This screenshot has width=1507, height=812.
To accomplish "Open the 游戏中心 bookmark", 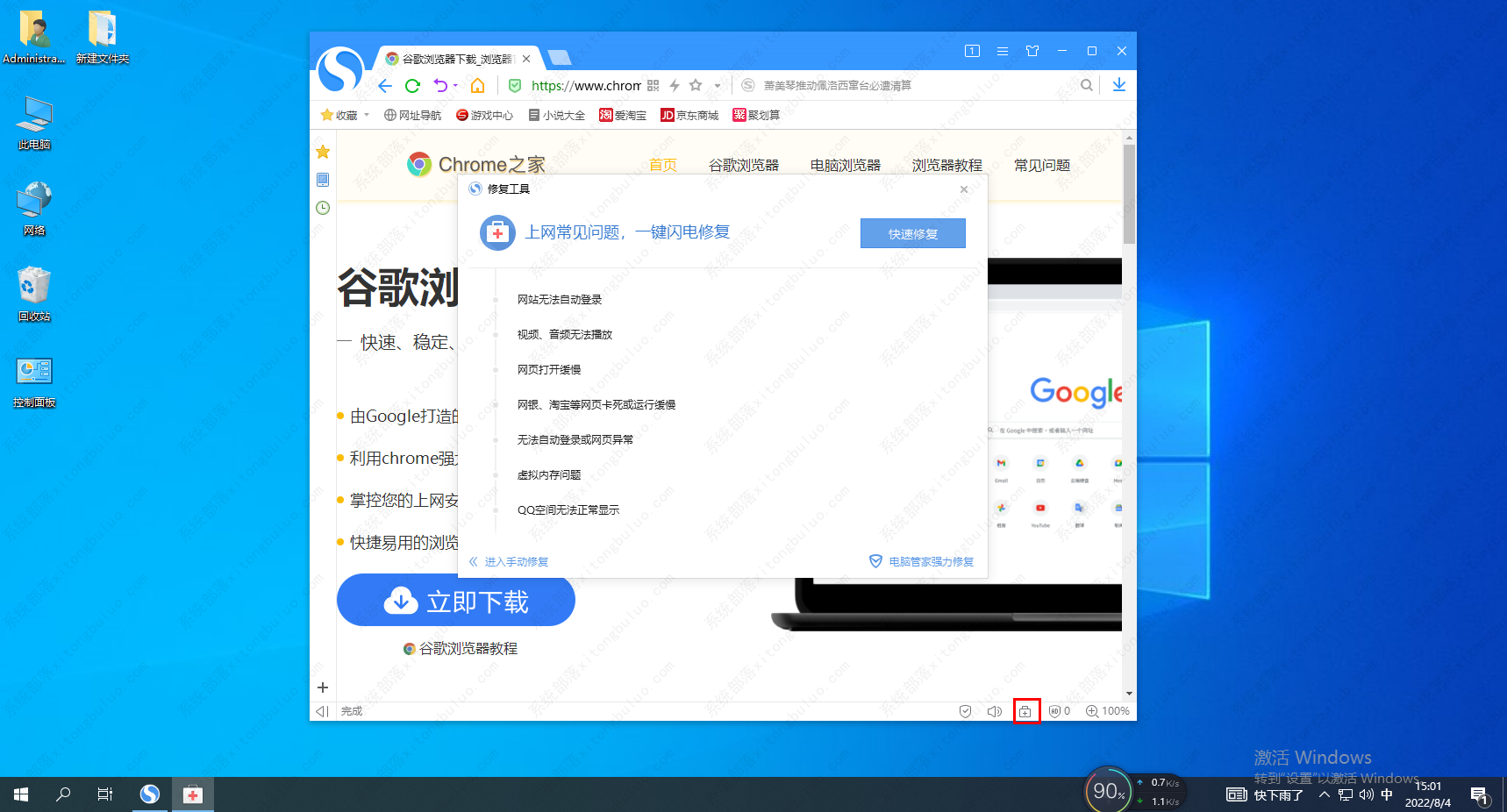I will pos(484,115).
